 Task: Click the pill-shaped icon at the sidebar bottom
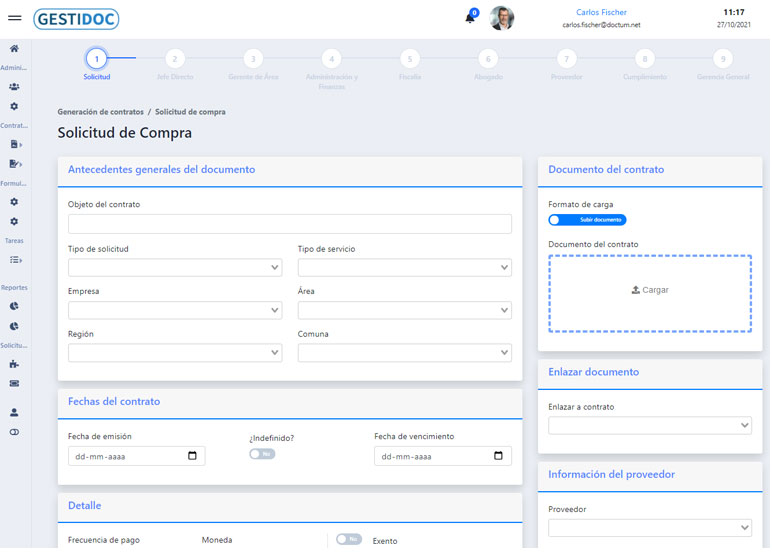(x=14, y=432)
